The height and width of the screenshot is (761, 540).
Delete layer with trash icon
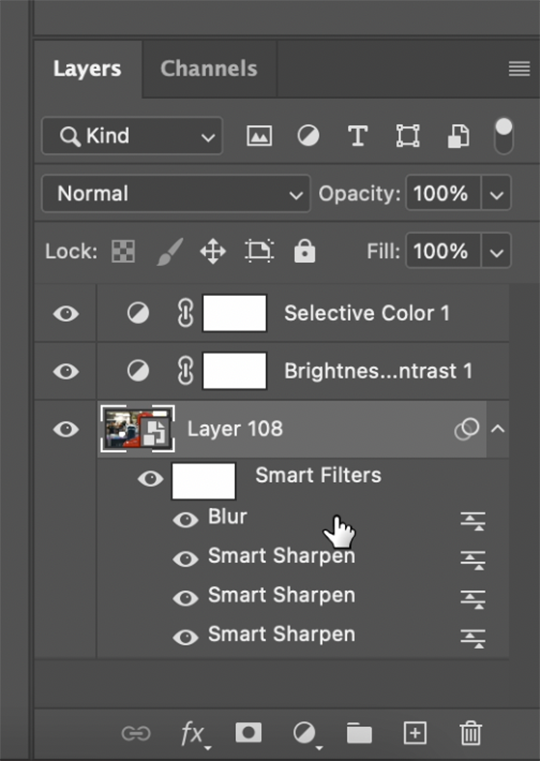471,733
